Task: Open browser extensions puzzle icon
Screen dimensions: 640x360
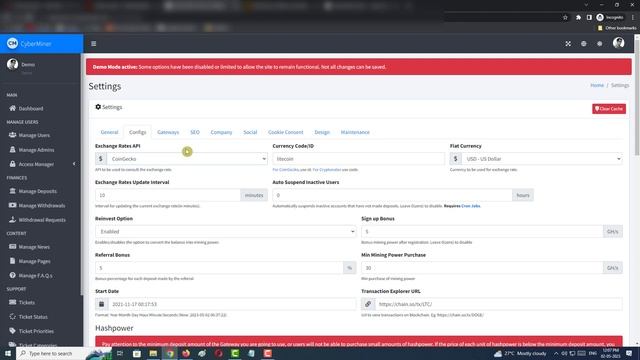Action: coord(578,18)
